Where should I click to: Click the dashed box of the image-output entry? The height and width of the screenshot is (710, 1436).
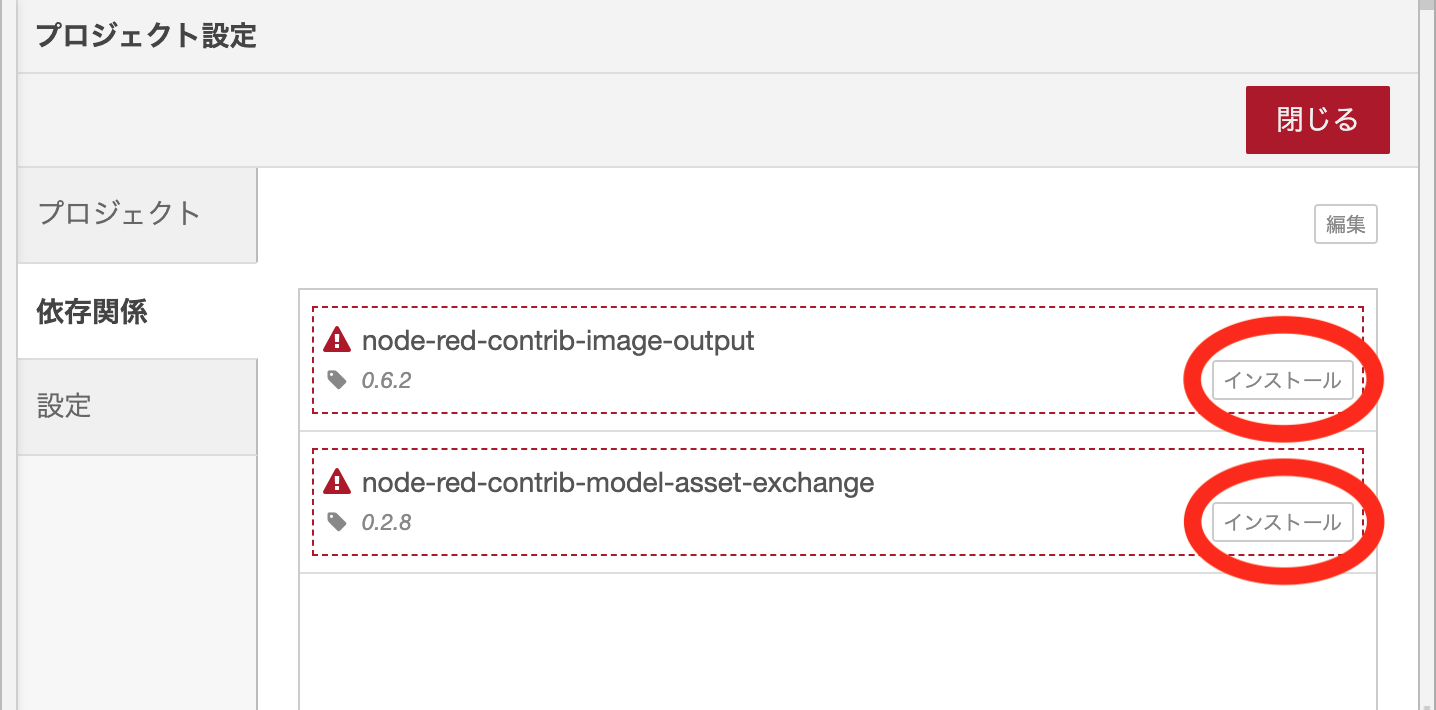[x=838, y=360]
